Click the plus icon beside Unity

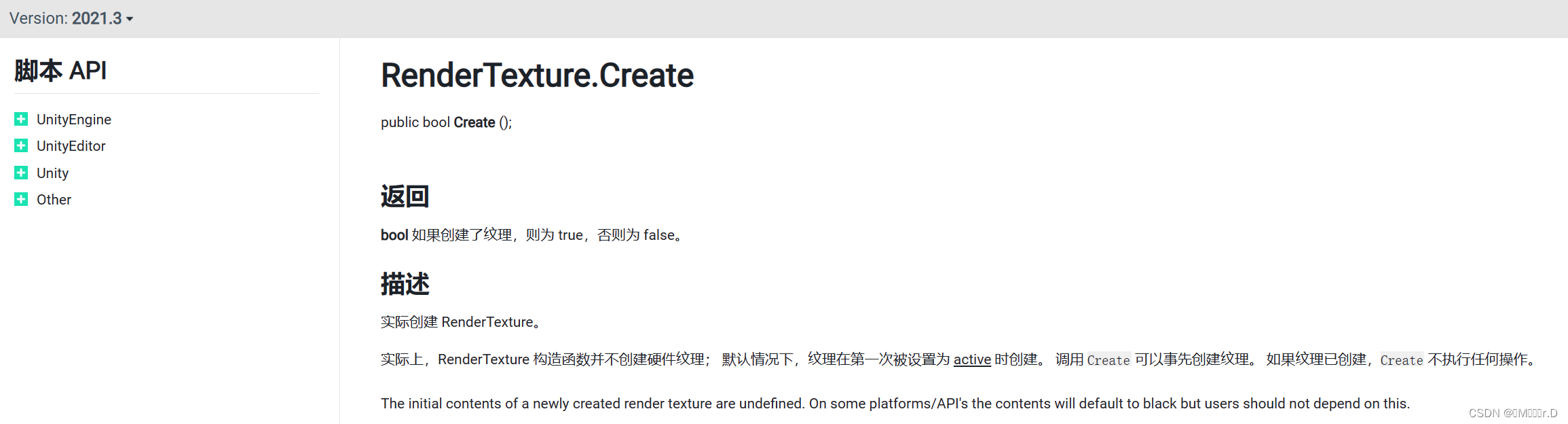point(21,173)
